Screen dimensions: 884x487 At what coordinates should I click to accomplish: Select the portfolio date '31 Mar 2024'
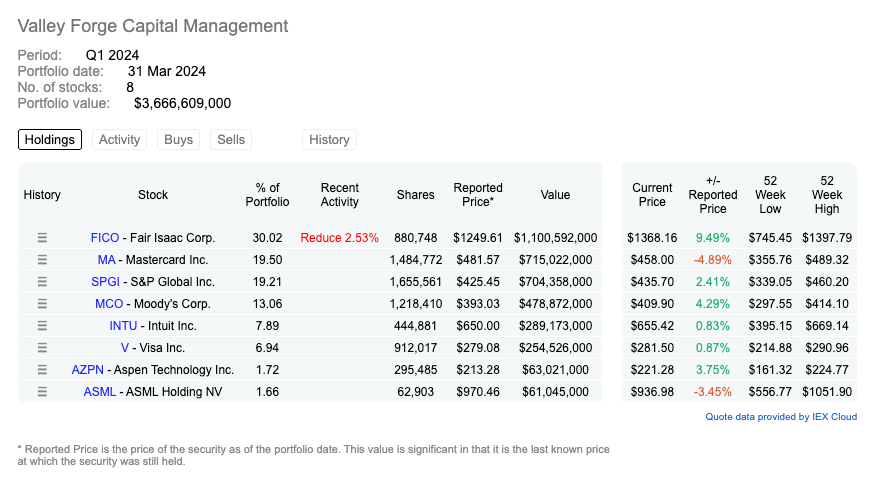click(166, 72)
